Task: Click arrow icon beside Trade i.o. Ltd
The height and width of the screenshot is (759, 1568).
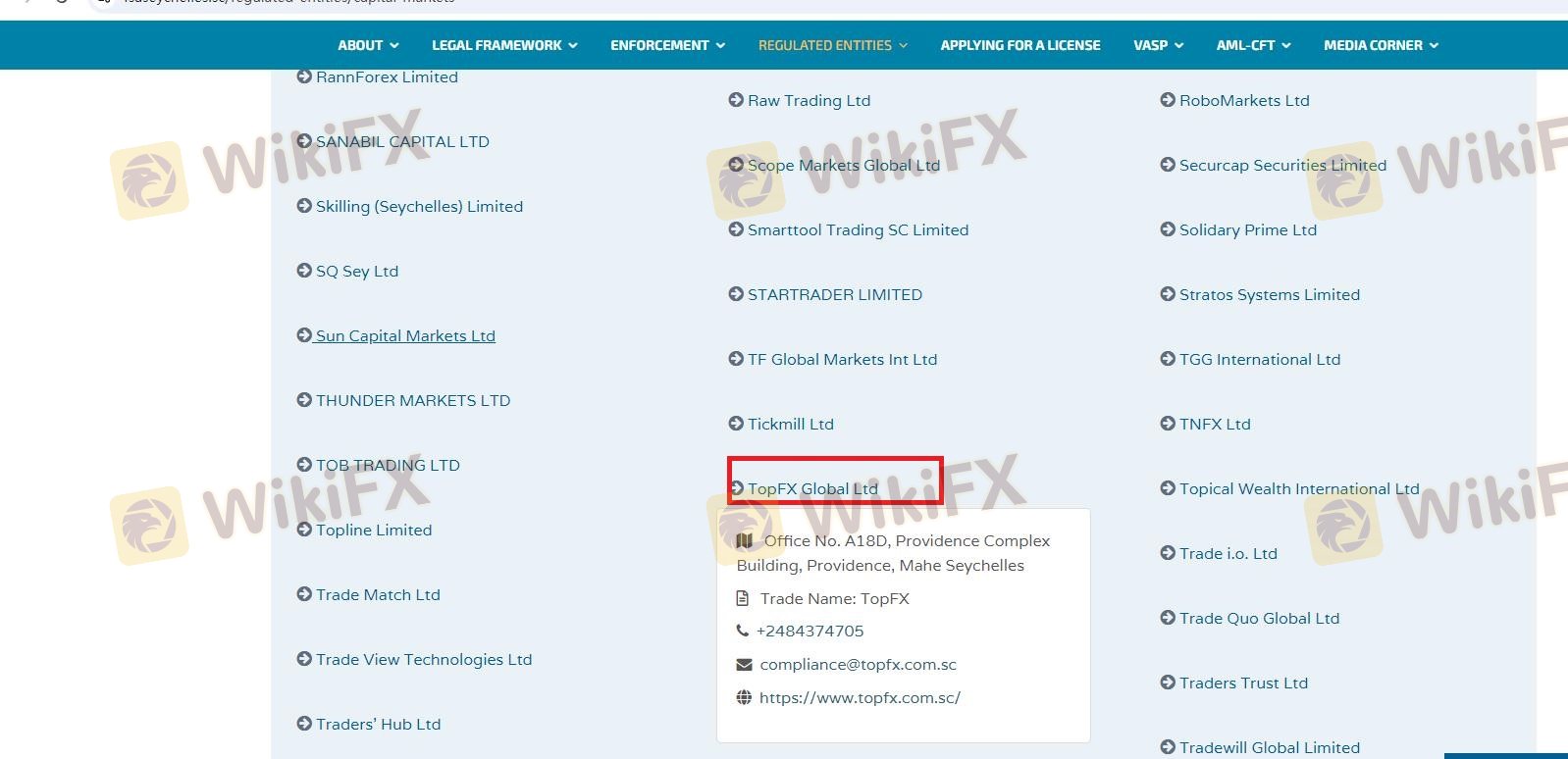Action: pos(1168,553)
